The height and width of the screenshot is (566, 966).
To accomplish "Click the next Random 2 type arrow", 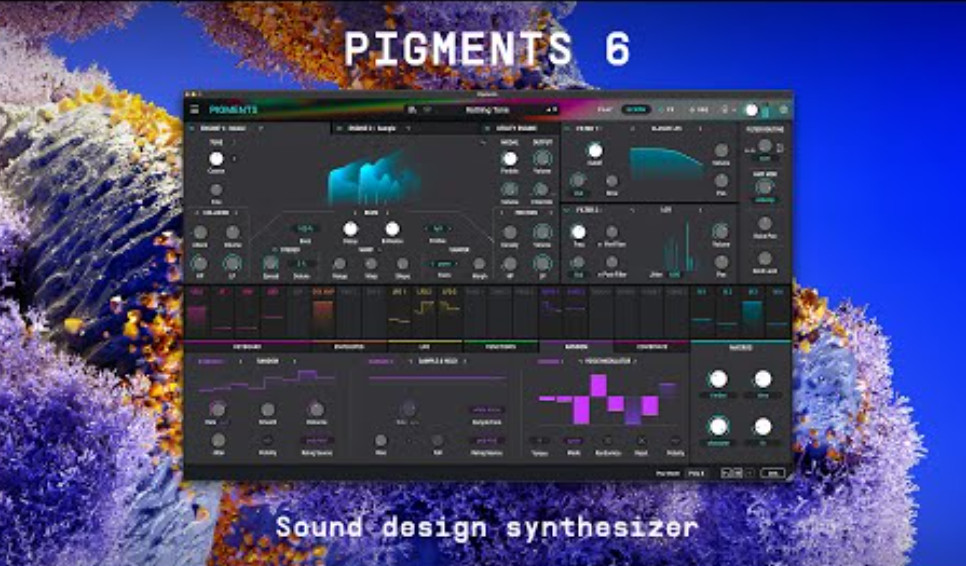I will click(x=465, y=361).
